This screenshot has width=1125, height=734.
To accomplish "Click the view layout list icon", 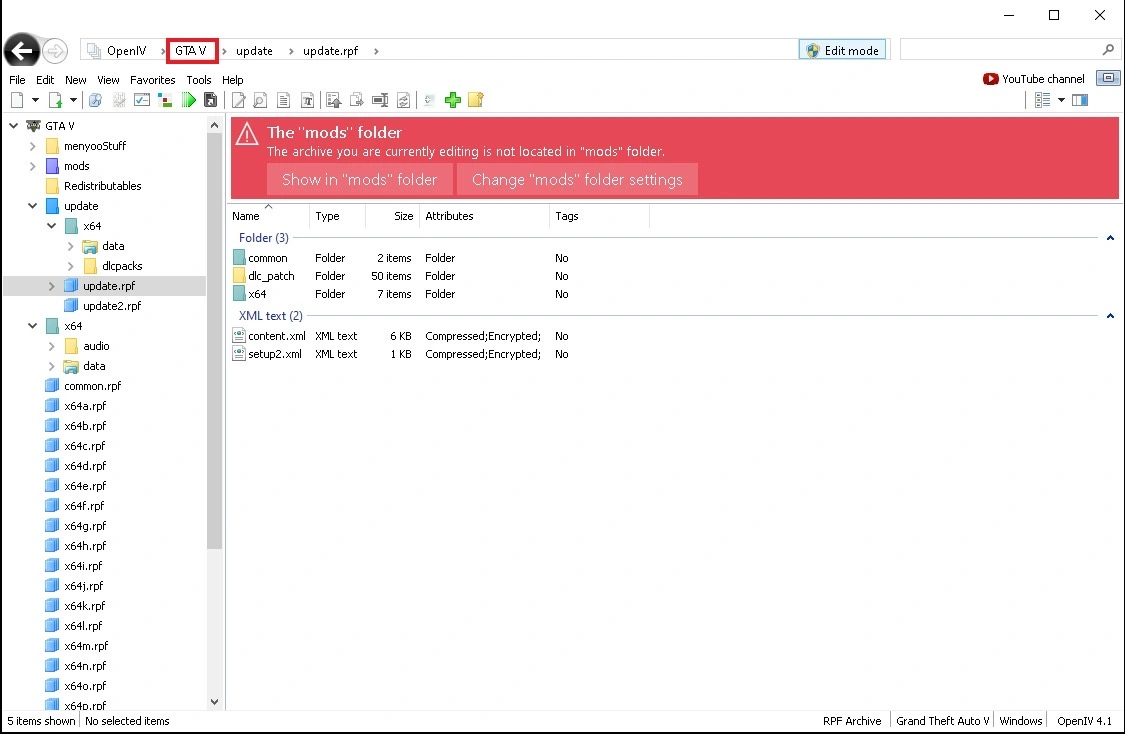I will 1042,100.
